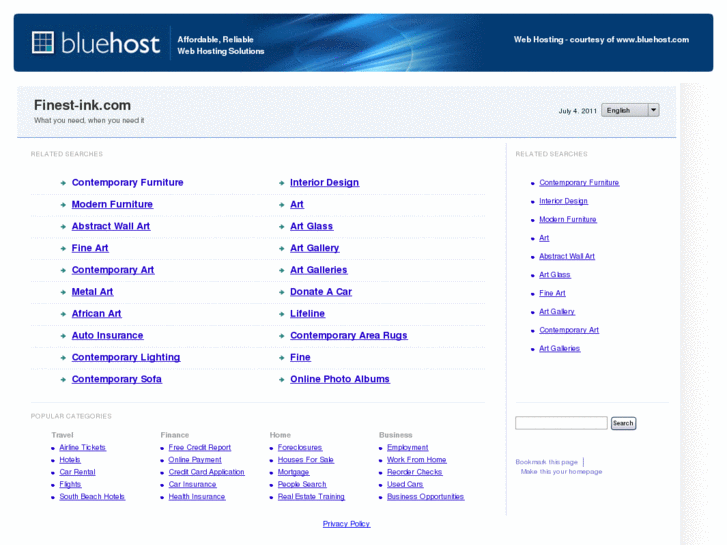This screenshot has height=545, width=727.
Task: Click the bluehost wordmark in the banner
Action: (110, 43)
